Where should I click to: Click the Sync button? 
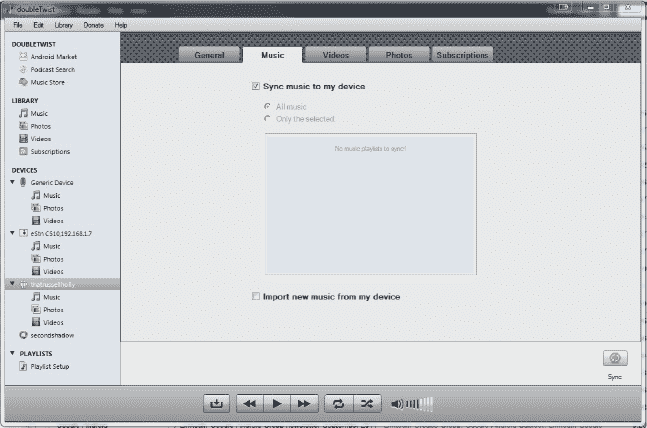click(615, 358)
